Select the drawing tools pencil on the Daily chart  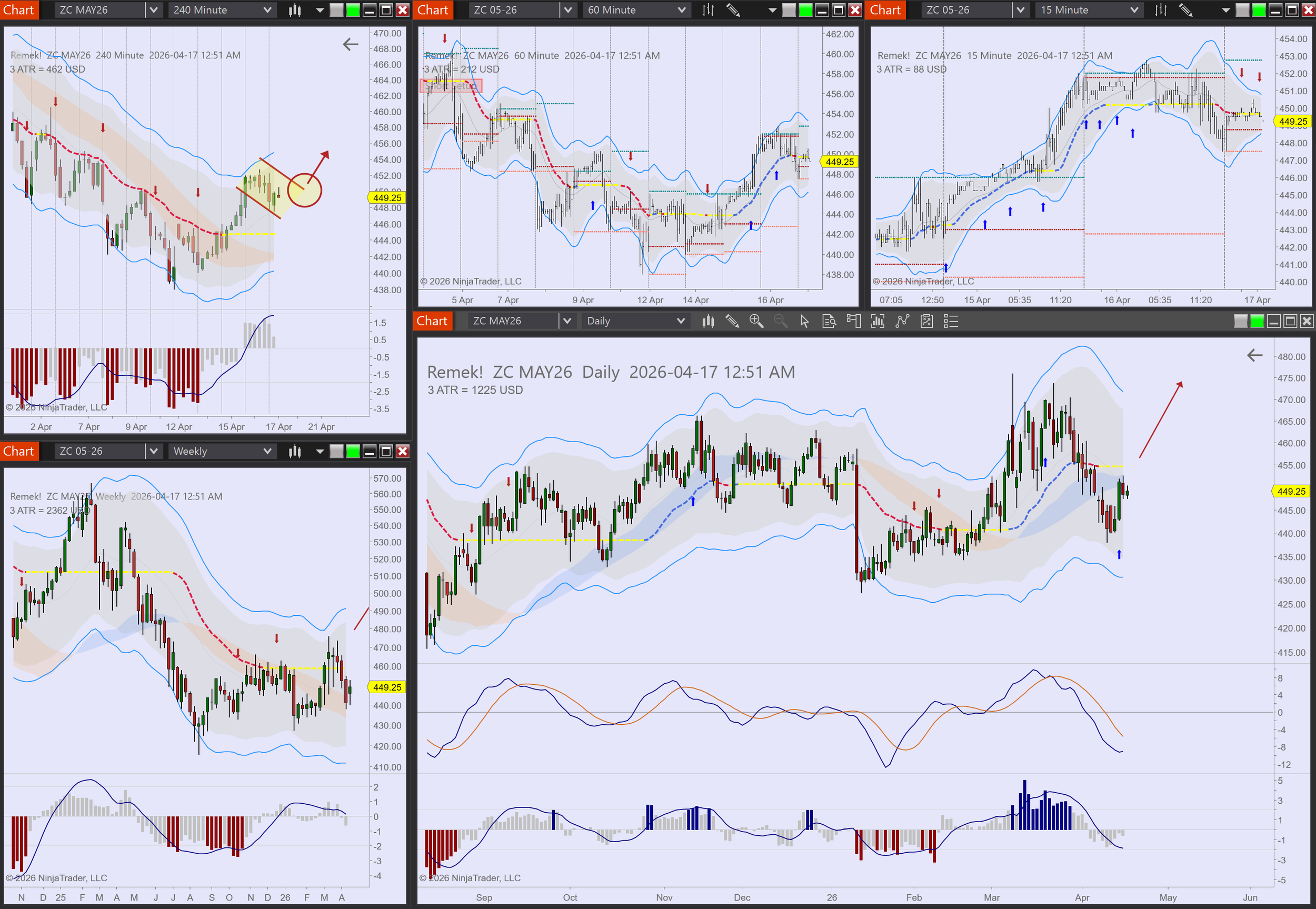(732, 321)
